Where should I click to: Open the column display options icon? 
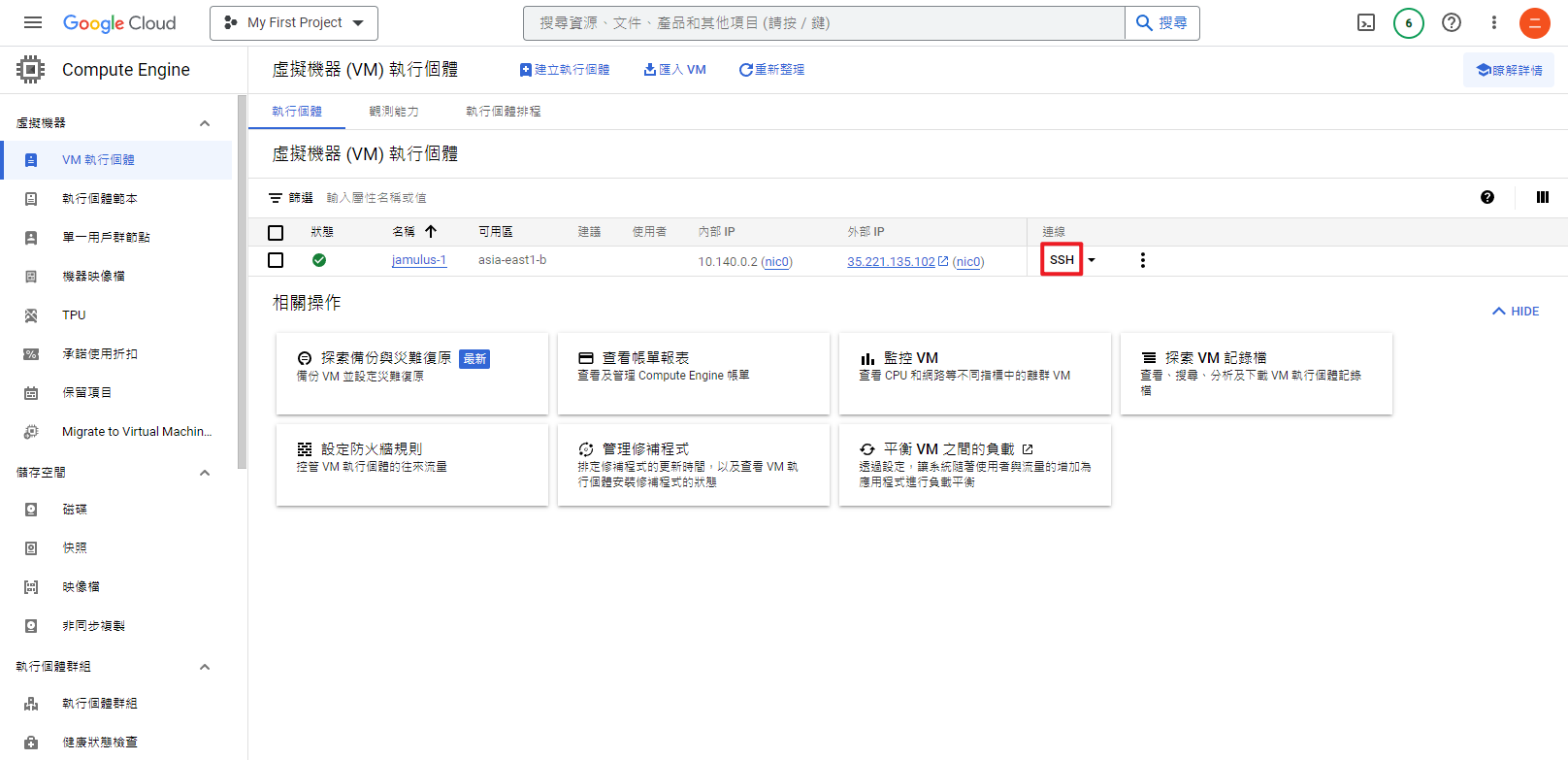tap(1543, 197)
